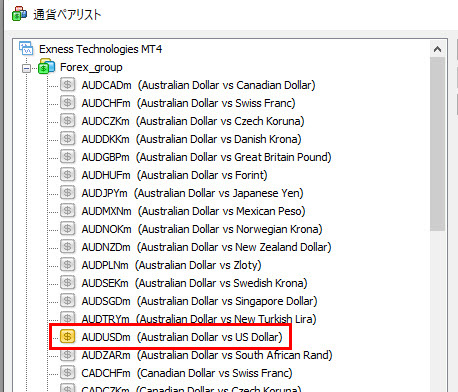
Task: Click the AUDCHFm symbol icon
Action: [67, 103]
